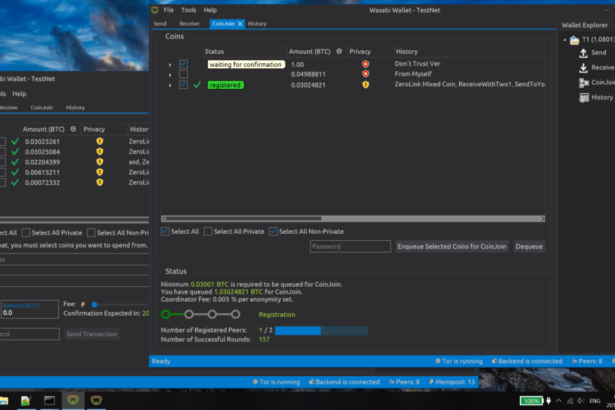
Task: Click the Receive icon in Wallet Explorer
Action: pos(583,68)
